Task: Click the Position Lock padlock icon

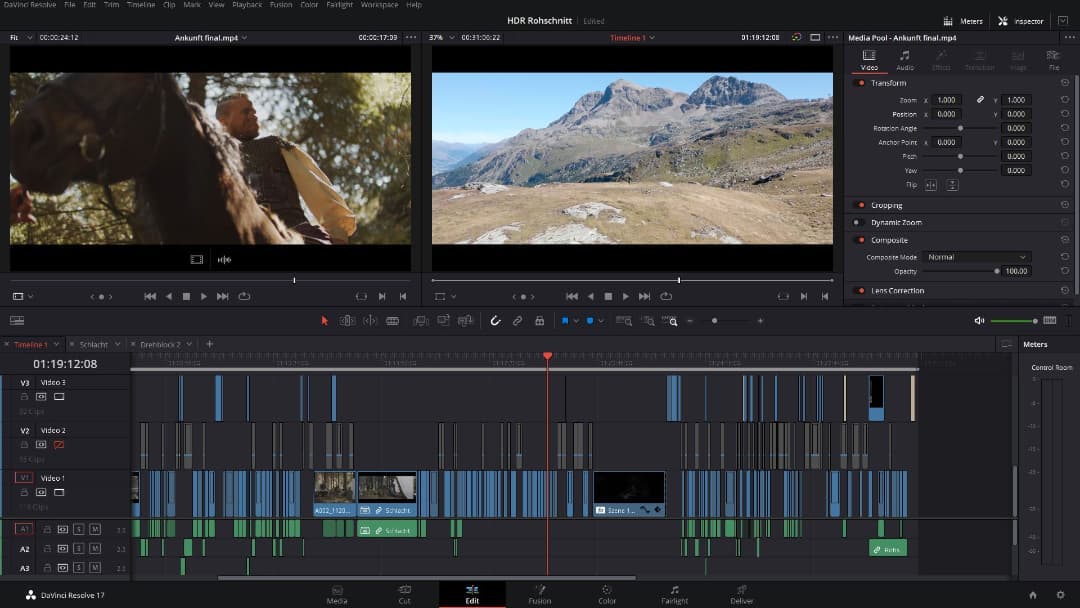Action: [x=539, y=321]
